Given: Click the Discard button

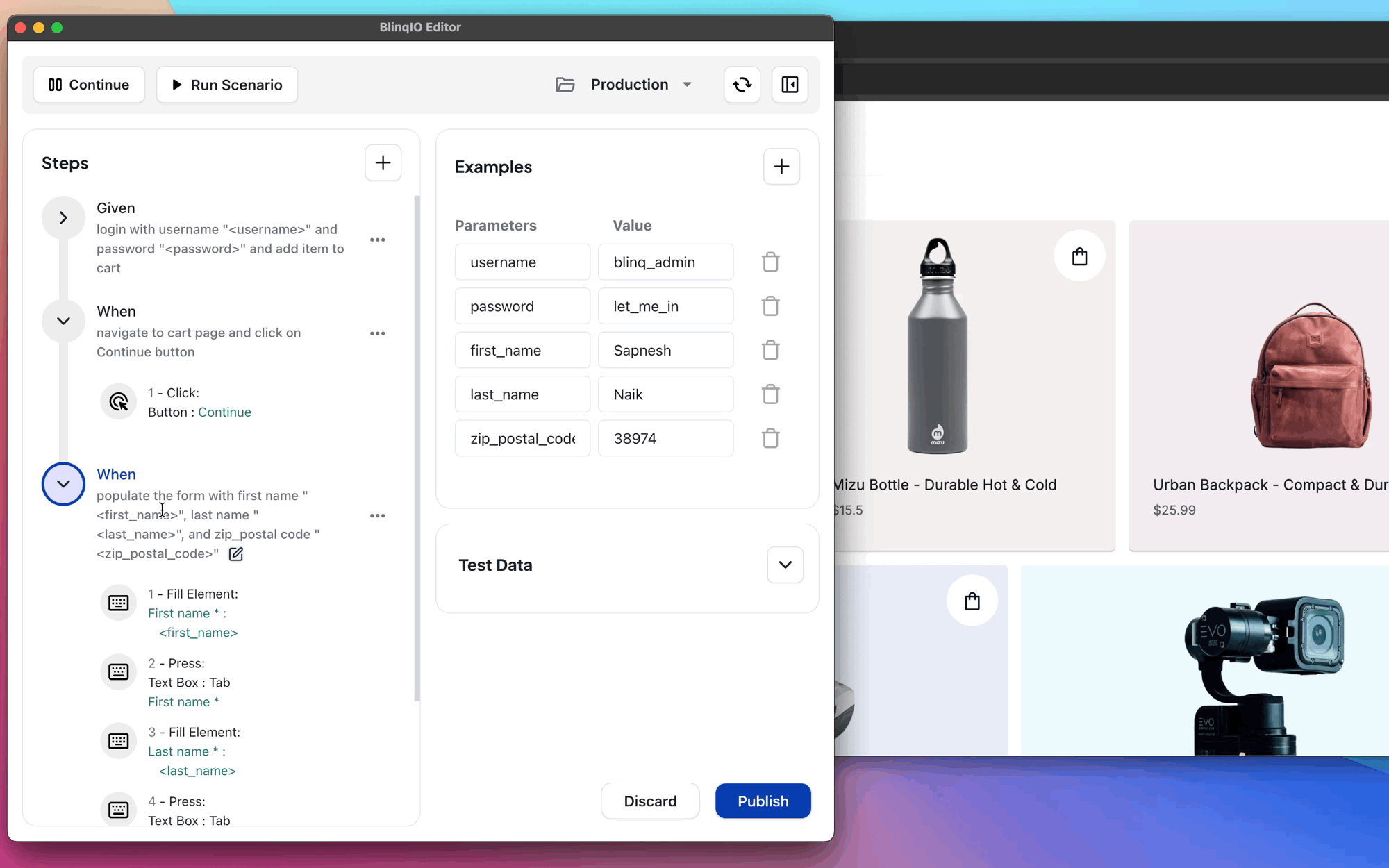Looking at the screenshot, I should [650, 801].
